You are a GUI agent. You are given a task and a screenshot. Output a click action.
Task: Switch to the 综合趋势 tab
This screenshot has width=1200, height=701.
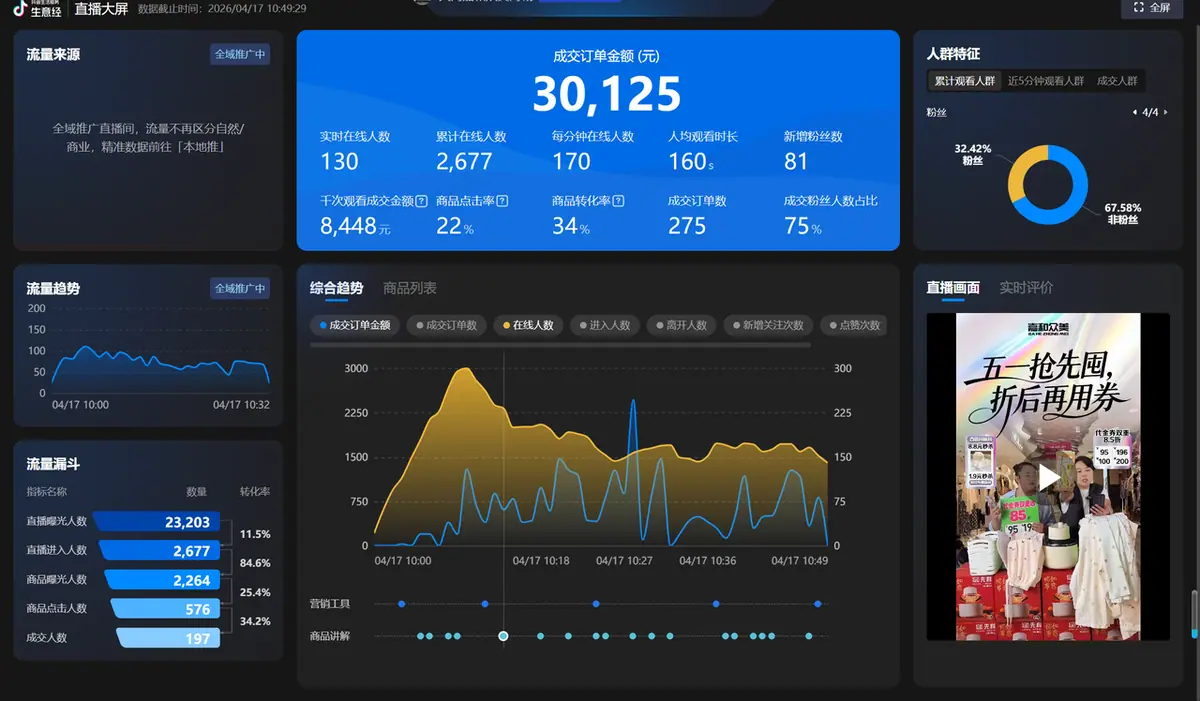coord(336,288)
